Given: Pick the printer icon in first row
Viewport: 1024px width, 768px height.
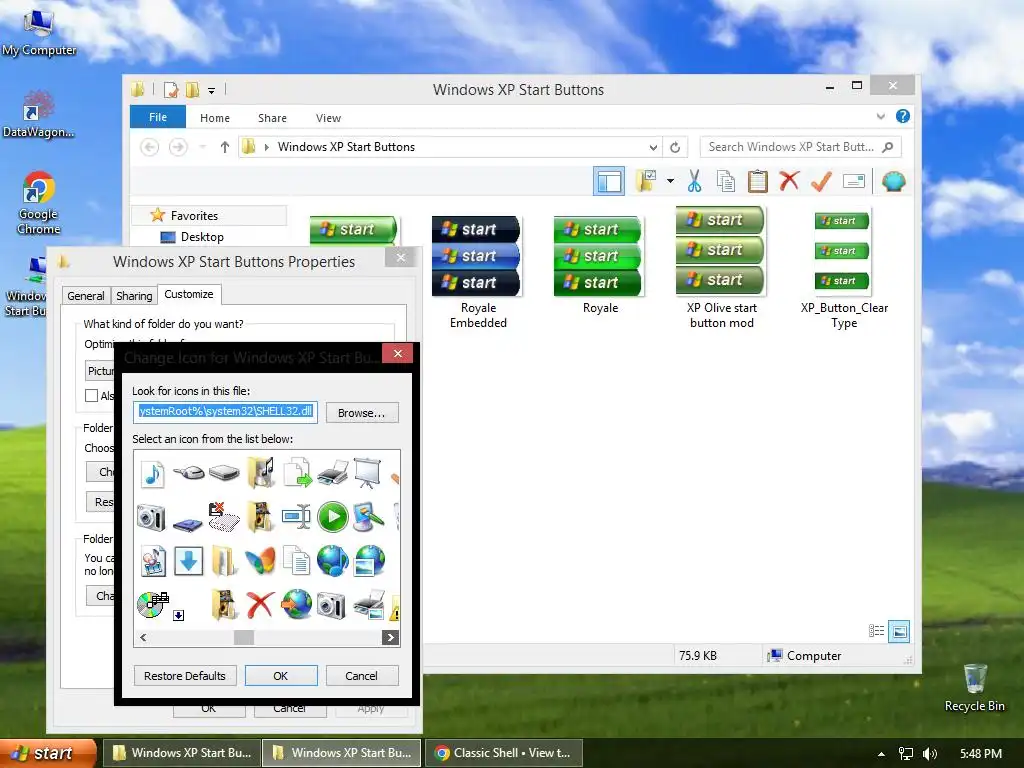Looking at the screenshot, I should tap(333, 473).
